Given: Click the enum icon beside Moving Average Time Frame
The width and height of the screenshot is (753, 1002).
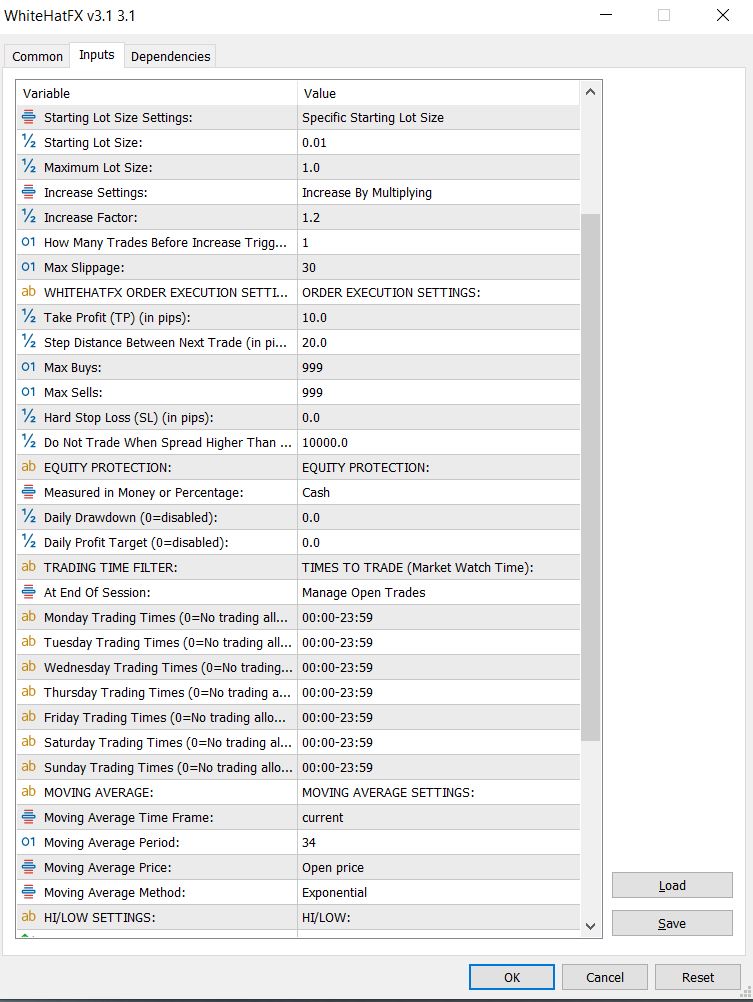Looking at the screenshot, I should (x=29, y=817).
